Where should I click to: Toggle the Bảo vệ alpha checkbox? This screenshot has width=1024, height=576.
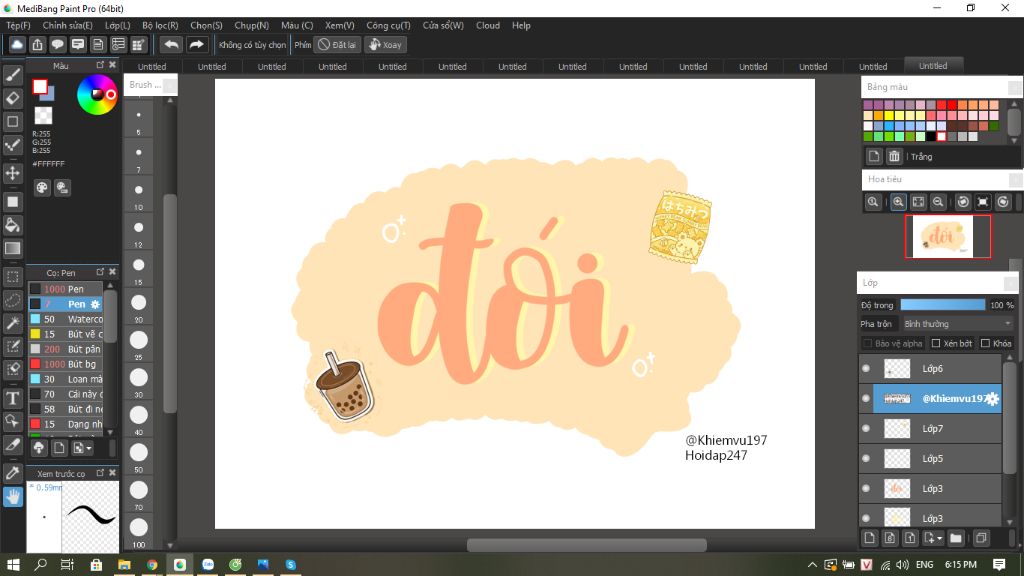867,344
